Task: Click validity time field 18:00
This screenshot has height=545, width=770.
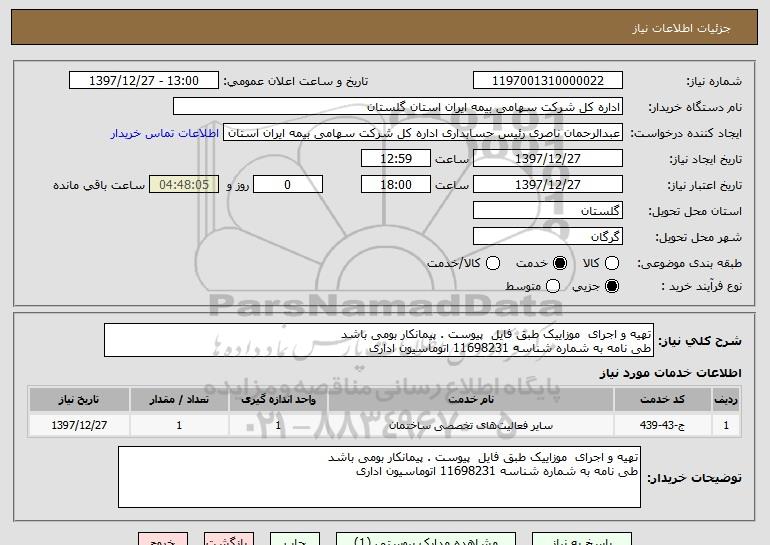Action: point(396,185)
